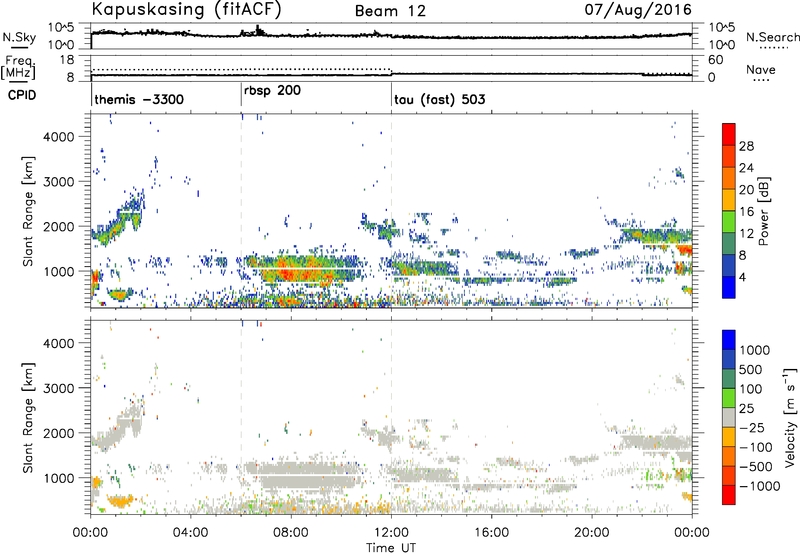Click the sky noise trace in the top panel
The height and width of the screenshot is (554, 800).
pyautogui.click(x=391, y=35)
